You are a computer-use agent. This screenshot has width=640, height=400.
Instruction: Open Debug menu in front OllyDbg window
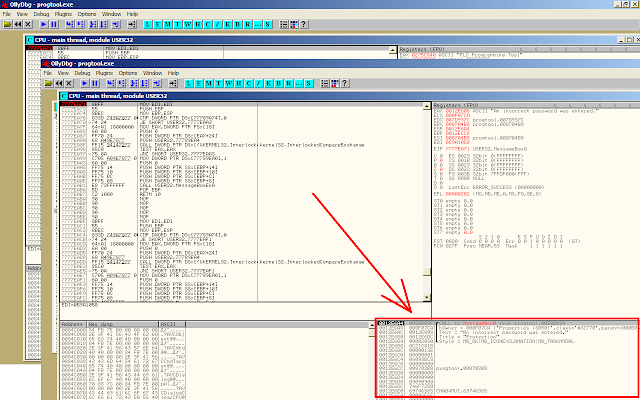tap(82, 73)
